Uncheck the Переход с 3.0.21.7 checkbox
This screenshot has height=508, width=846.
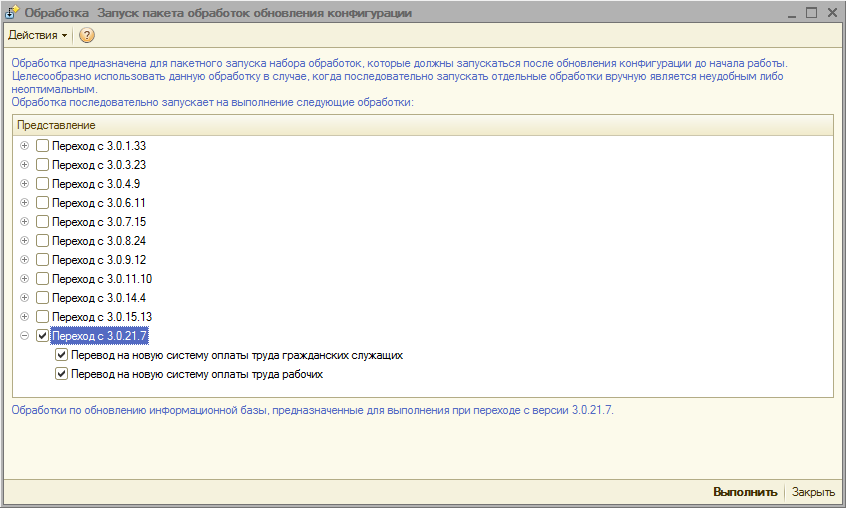click(42, 336)
